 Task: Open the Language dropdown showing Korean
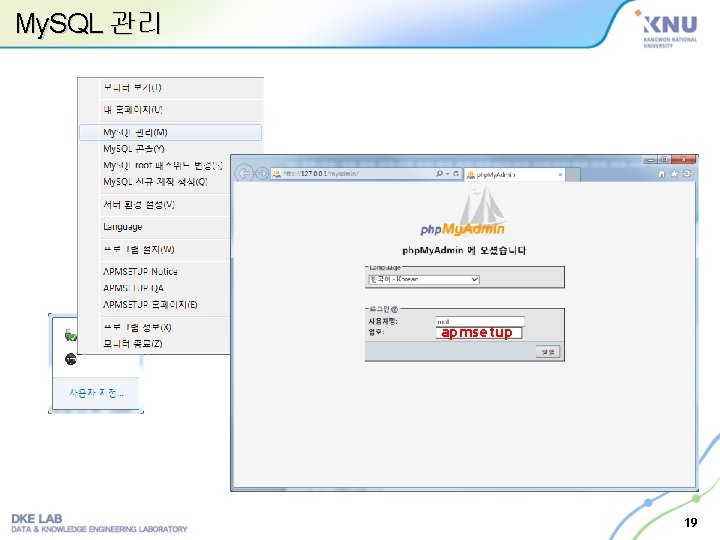(424, 279)
